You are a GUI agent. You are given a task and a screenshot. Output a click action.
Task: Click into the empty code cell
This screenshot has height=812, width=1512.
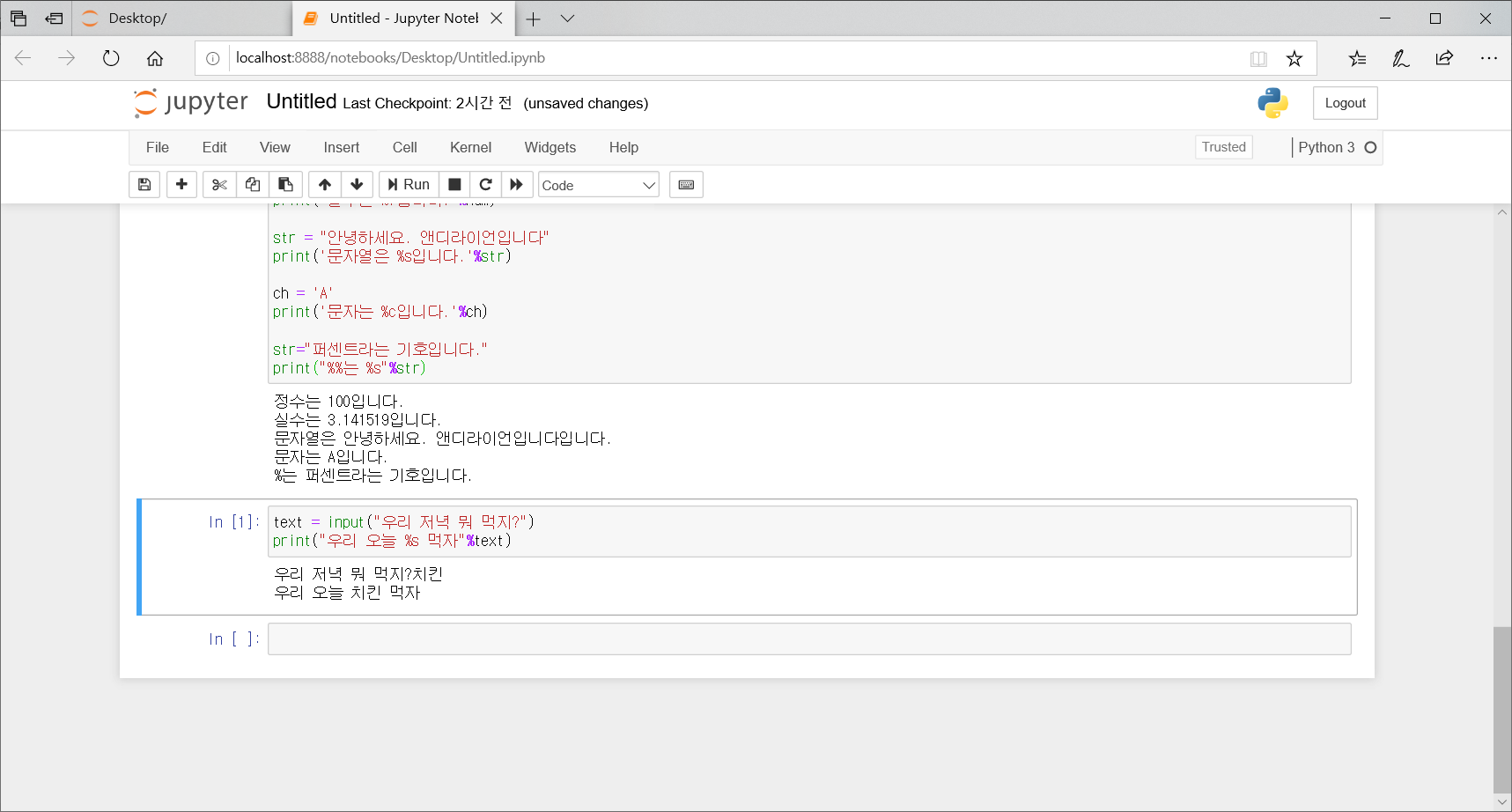click(x=809, y=639)
